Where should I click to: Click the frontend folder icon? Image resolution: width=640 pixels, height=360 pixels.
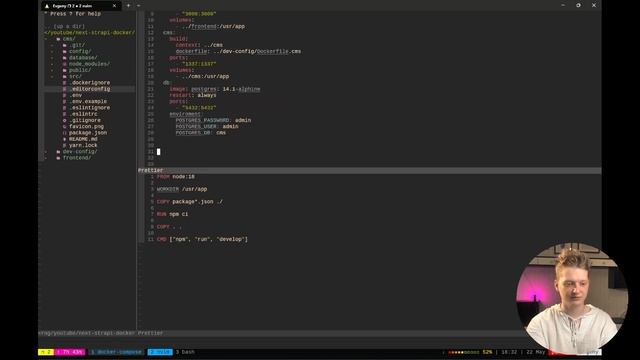[x=58, y=158]
